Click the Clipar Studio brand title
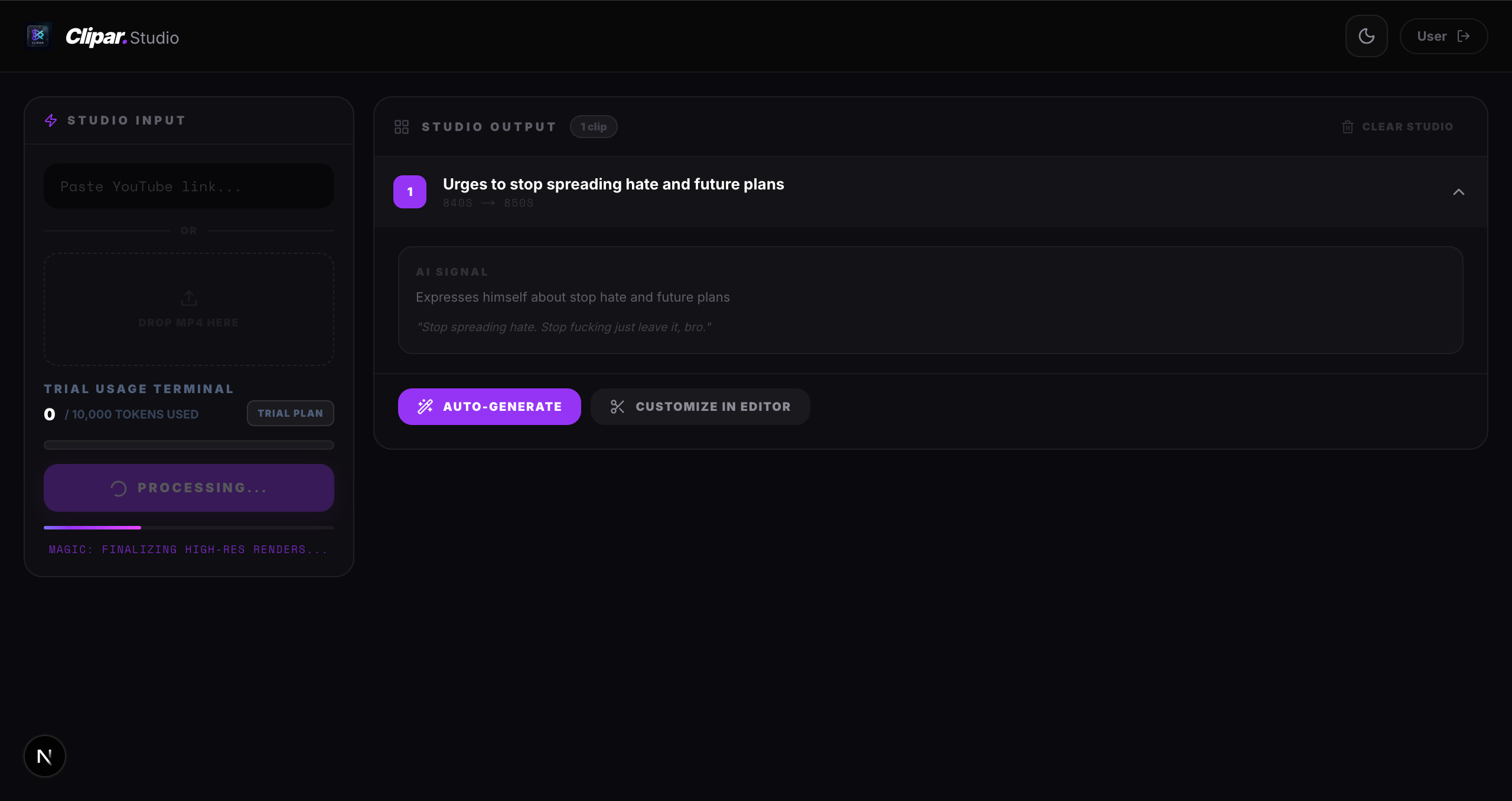The height and width of the screenshot is (801, 1512). click(x=122, y=37)
